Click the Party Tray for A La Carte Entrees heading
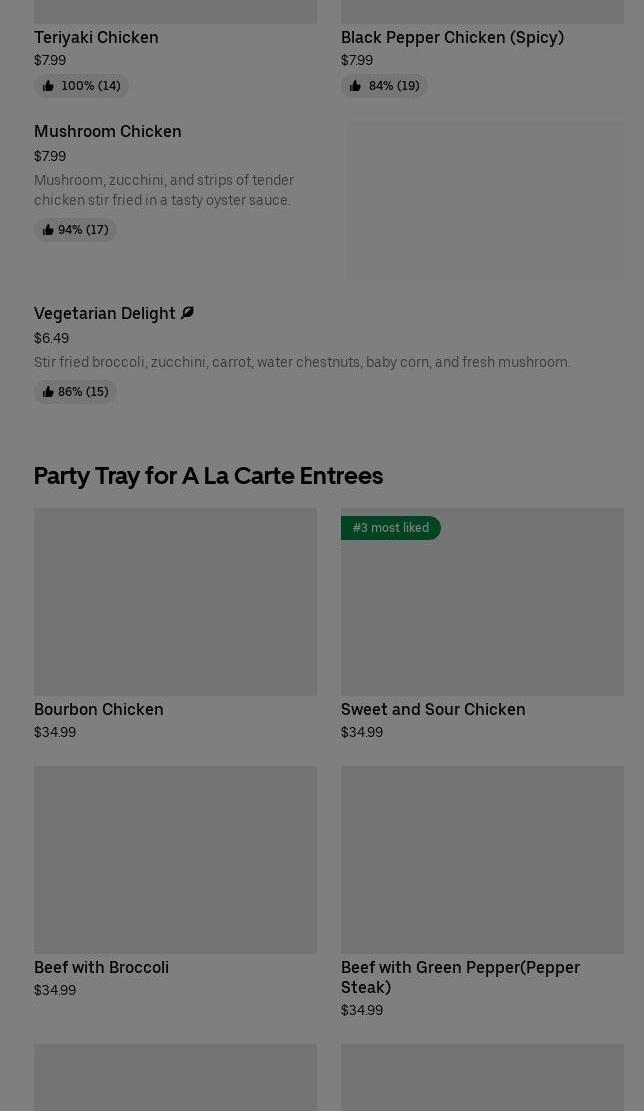Viewport: 644px width, 1111px height. pos(208,476)
